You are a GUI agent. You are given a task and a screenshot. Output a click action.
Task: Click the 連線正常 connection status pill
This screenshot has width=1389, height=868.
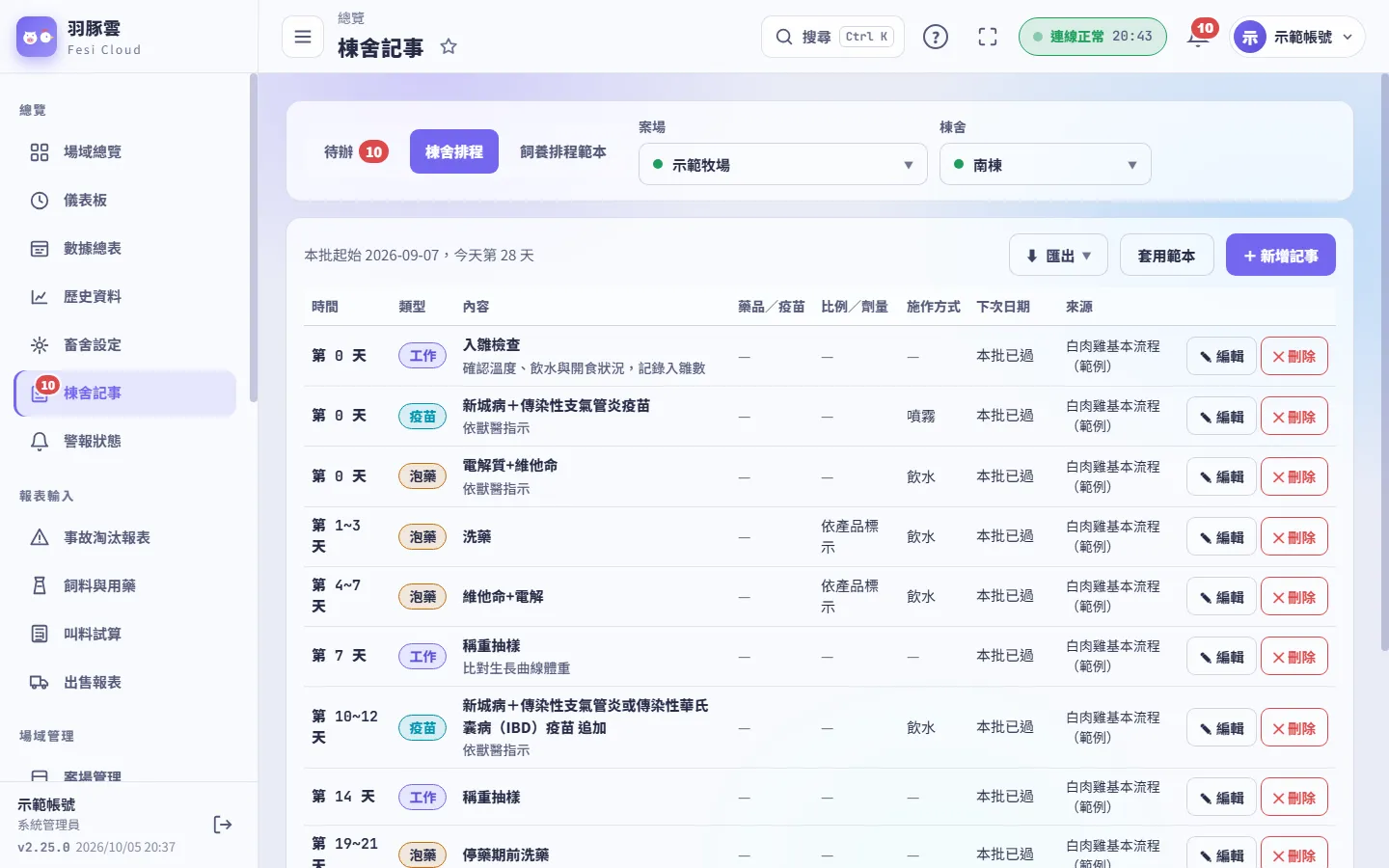[x=1092, y=37]
